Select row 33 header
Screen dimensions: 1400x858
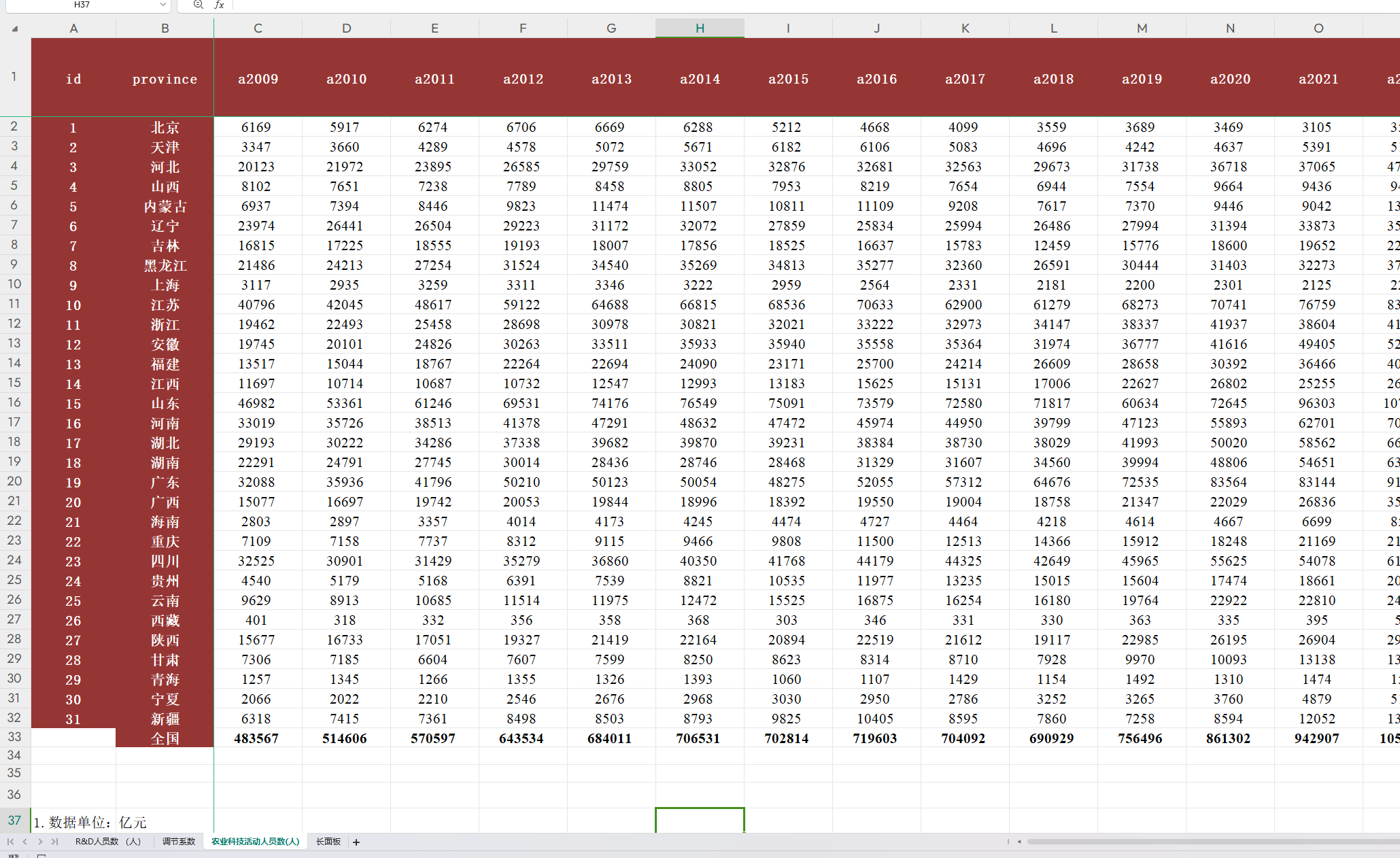(14, 737)
